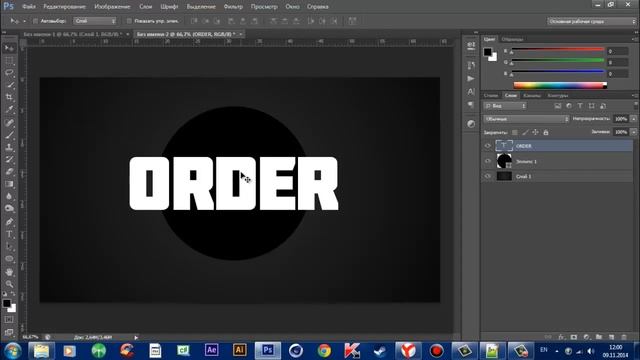The height and width of the screenshot is (360, 640).
Task: Open the opacity slider arrow
Action: 633,119
